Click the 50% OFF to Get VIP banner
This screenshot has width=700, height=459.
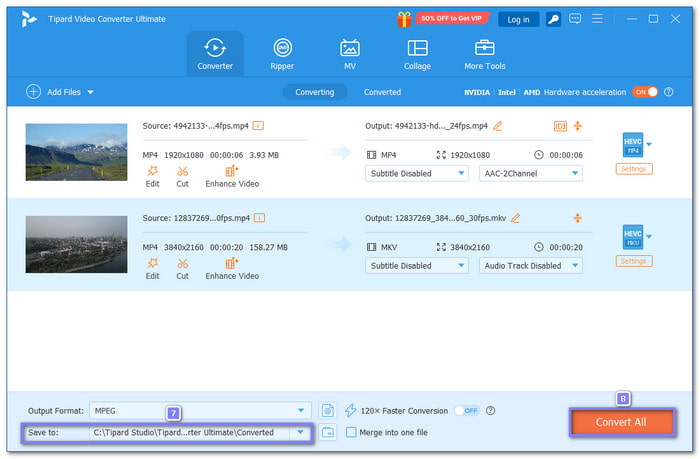(452, 18)
